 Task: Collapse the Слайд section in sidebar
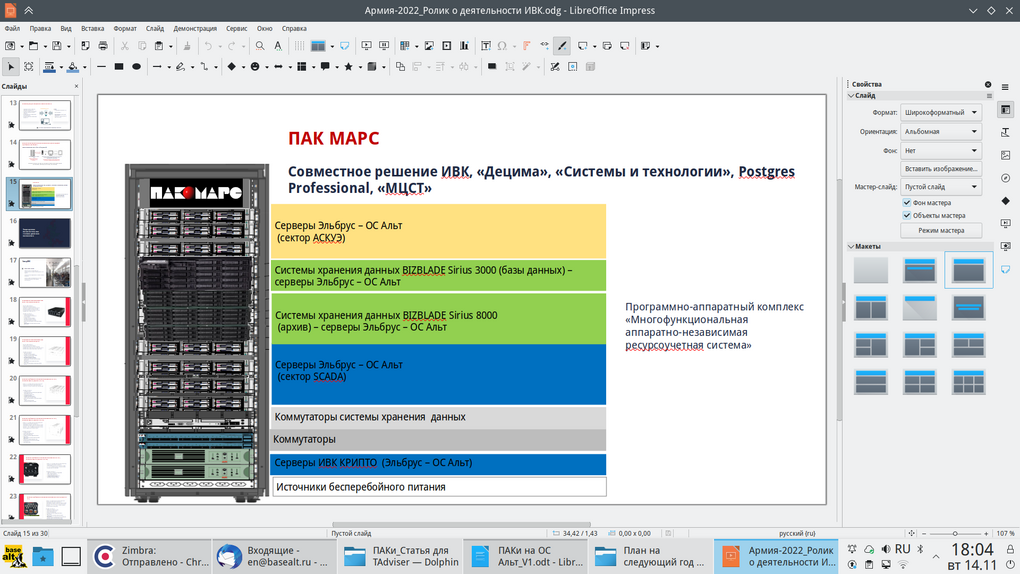point(851,96)
